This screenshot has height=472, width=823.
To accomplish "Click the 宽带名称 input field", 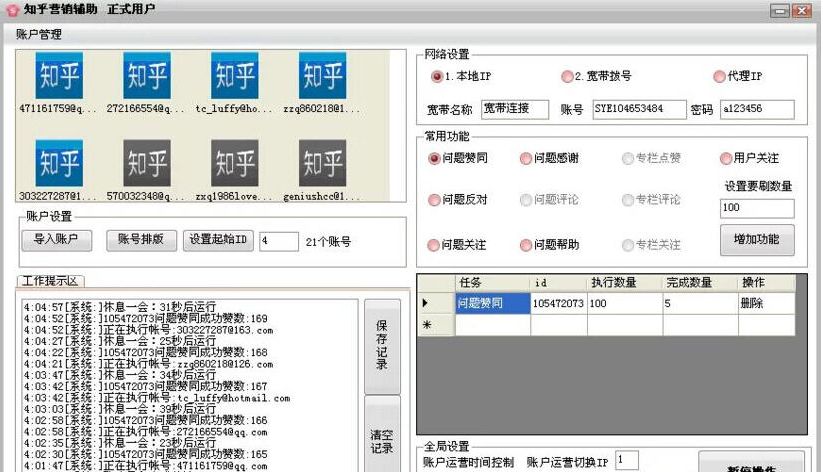I will [x=515, y=109].
